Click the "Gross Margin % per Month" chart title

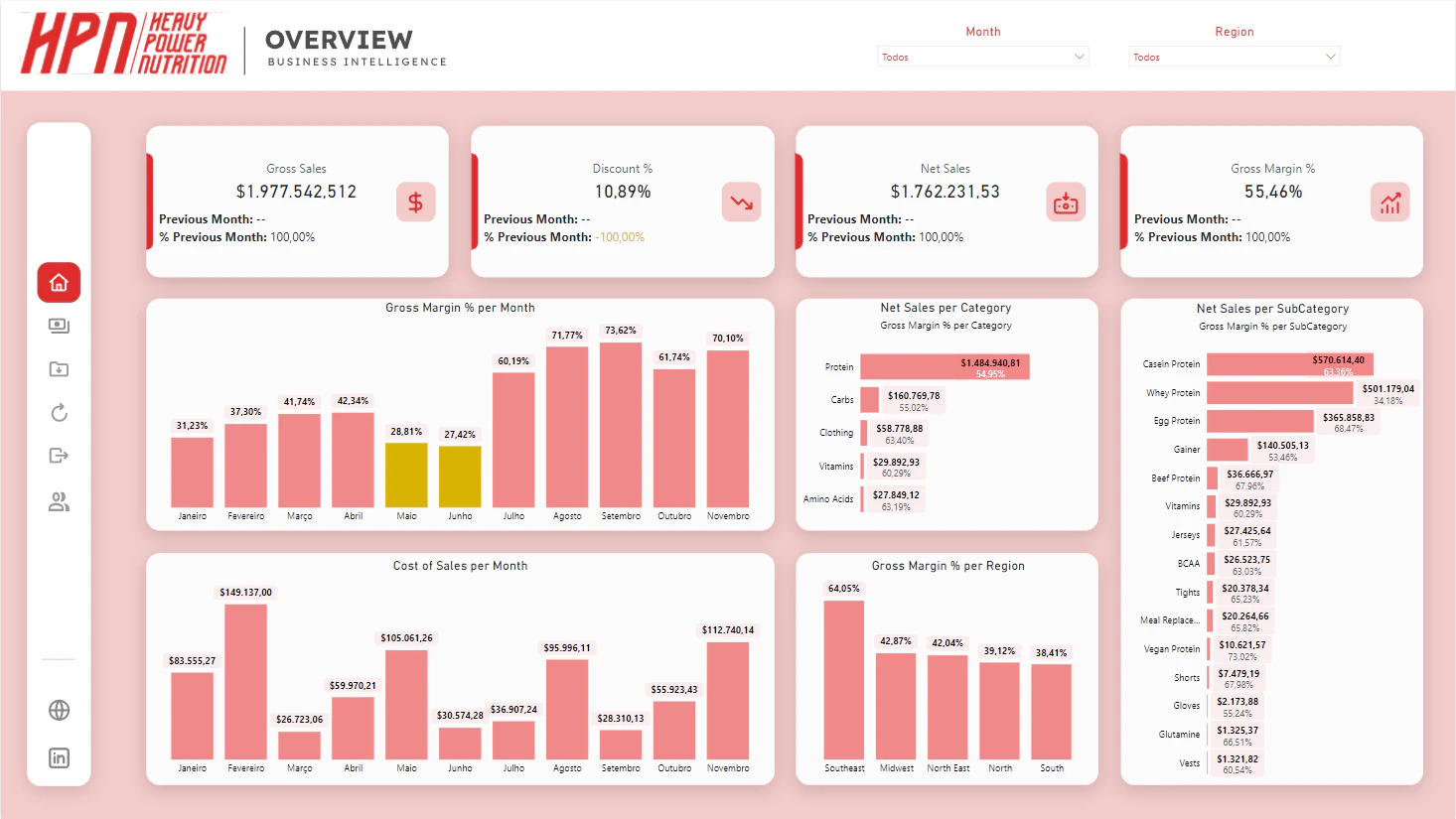click(x=460, y=308)
